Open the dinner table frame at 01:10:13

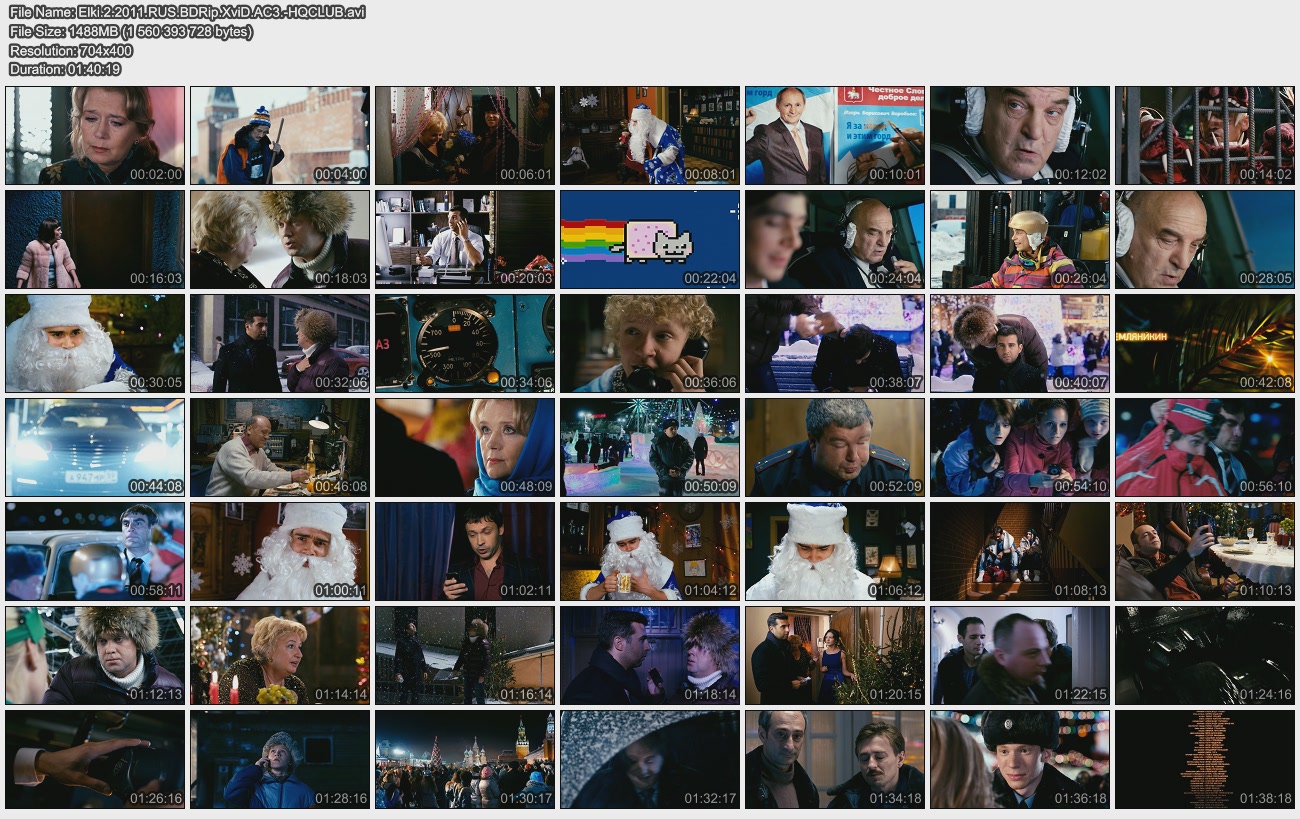pos(1205,552)
